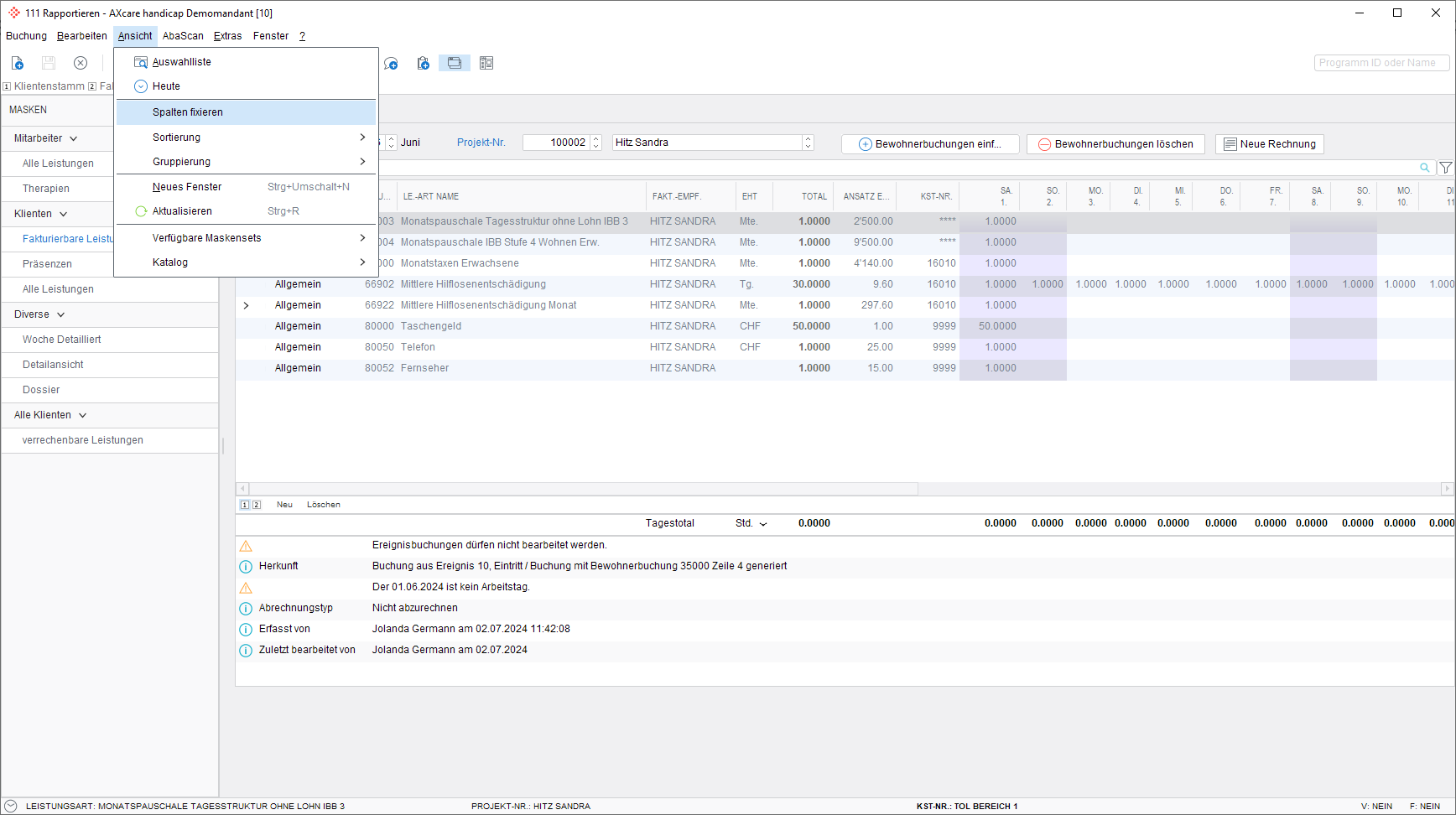Open the Gruppierung submenu
This screenshot has width=1456, height=815.
247,162
